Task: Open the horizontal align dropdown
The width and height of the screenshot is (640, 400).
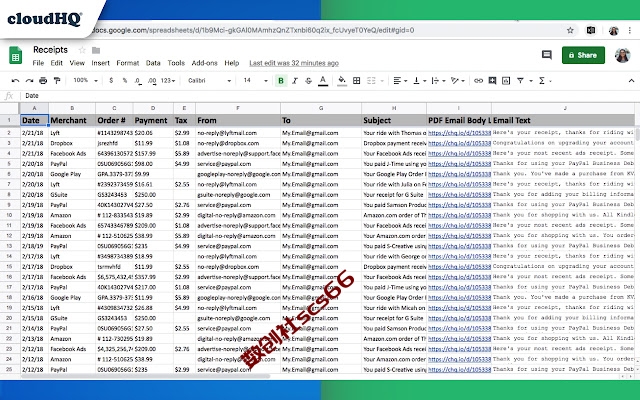Action: click(x=400, y=81)
